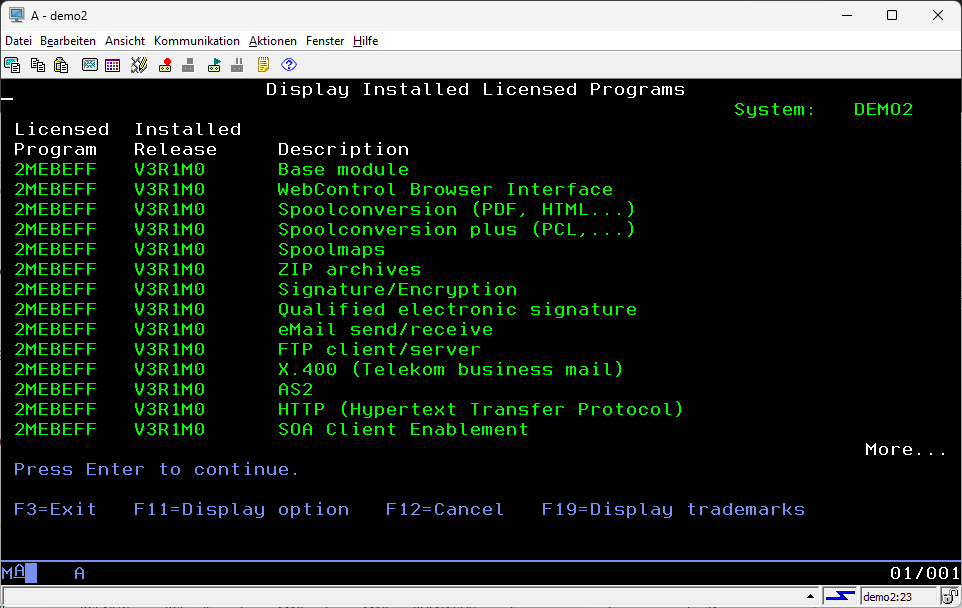Image resolution: width=962 pixels, height=608 pixels.
Task: Open the keyboard remap pencil icon
Action: (139, 65)
